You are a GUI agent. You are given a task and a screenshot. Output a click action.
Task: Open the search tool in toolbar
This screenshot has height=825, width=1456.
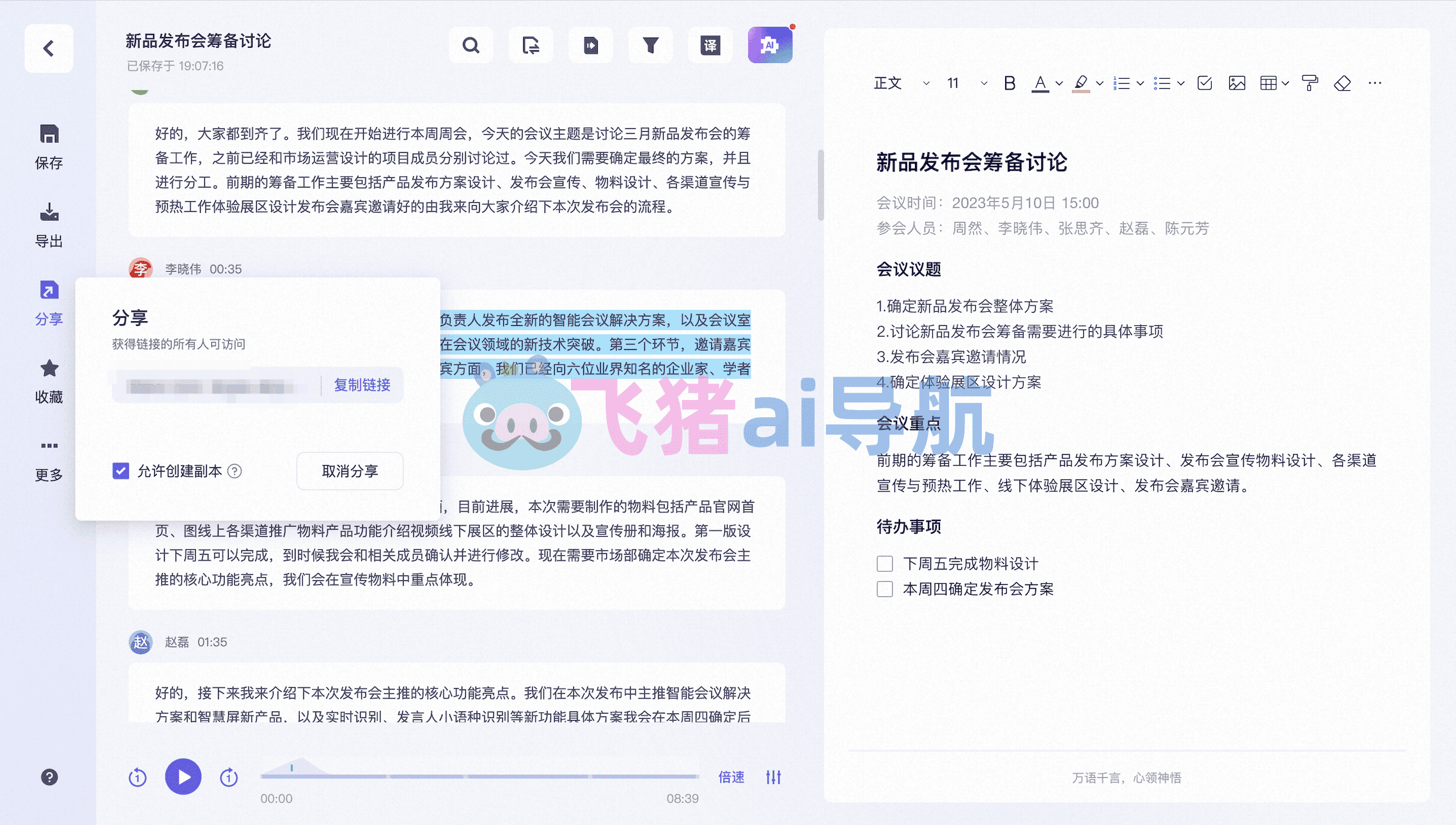[x=471, y=45]
